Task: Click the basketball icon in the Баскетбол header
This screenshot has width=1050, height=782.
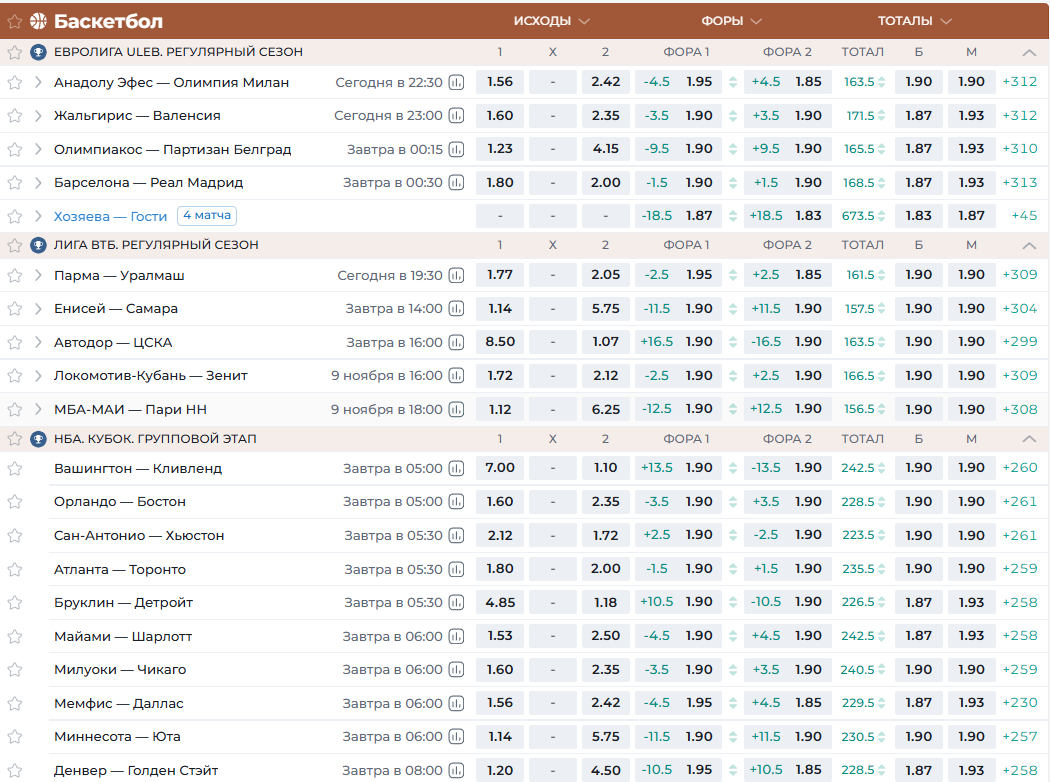Action: [x=38, y=21]
